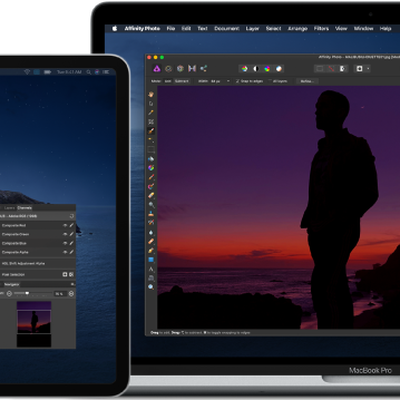Set selection mode to Add
Viewport: 400px width, 400px height.
[168, 81]
